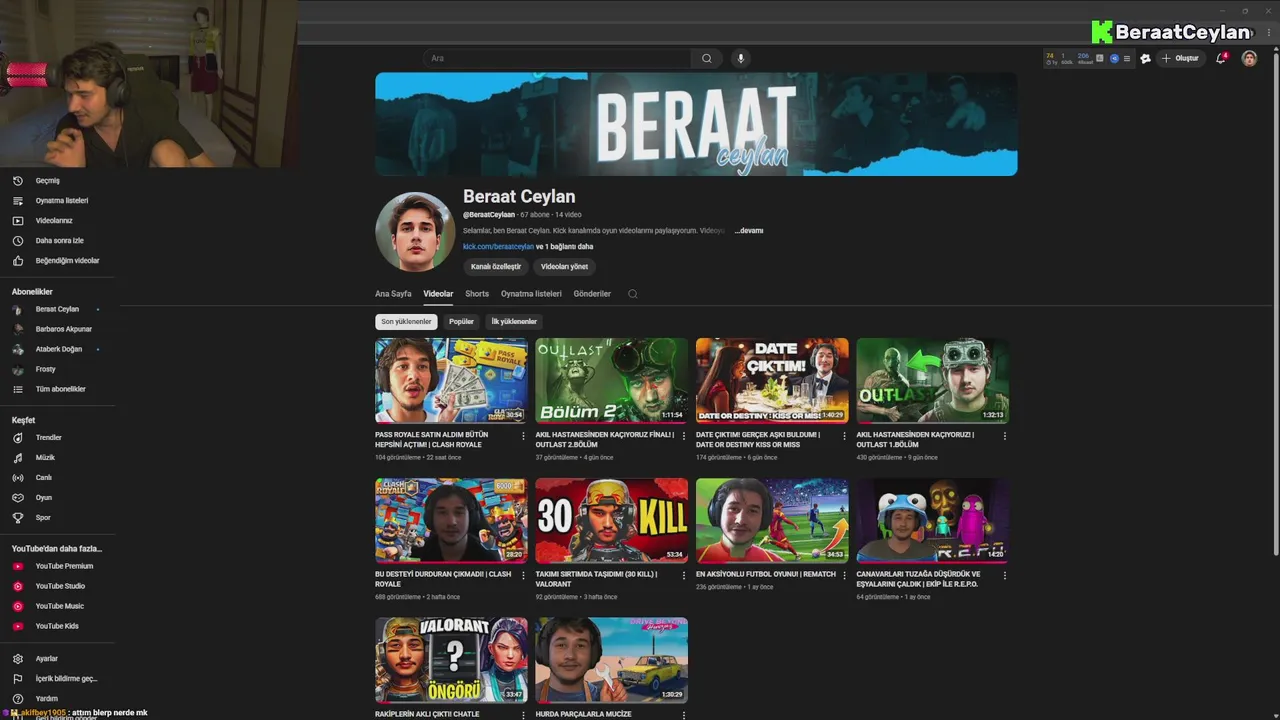The width and height of the screenshot is (1280, 720).
Task: Expand channel description with ...devamı
Action: pyautogui.click(x=749, y=231)
